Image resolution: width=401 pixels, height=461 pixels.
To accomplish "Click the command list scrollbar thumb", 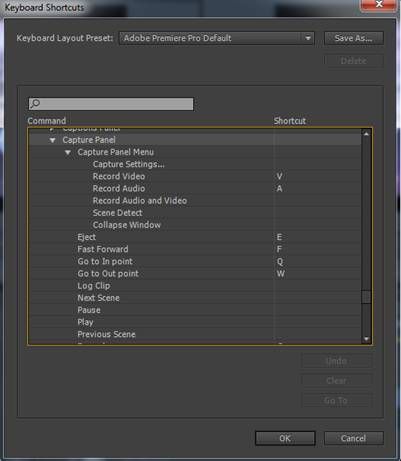I will [366, 297].
